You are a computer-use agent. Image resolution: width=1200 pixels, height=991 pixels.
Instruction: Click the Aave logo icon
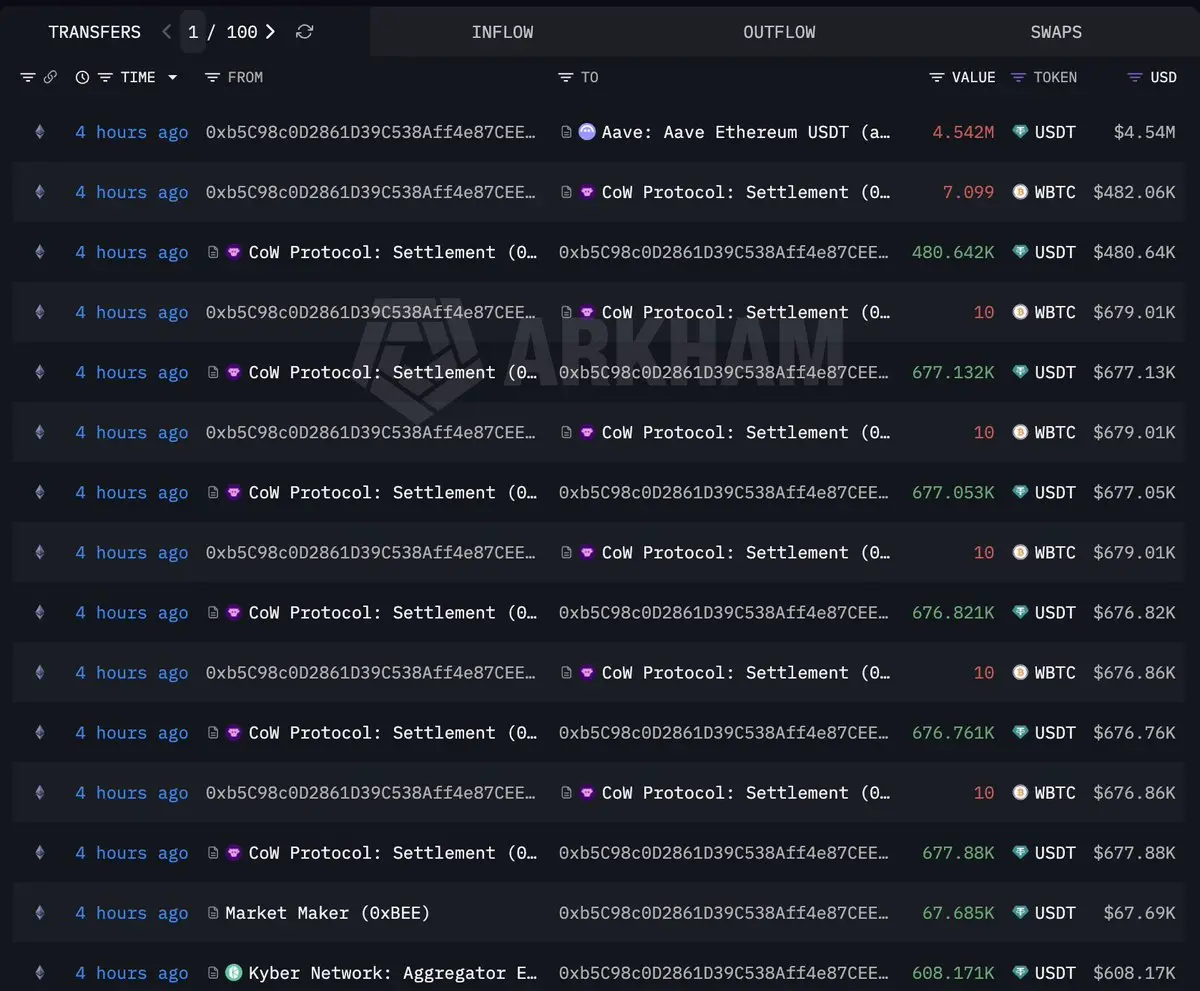coord(587,132)
